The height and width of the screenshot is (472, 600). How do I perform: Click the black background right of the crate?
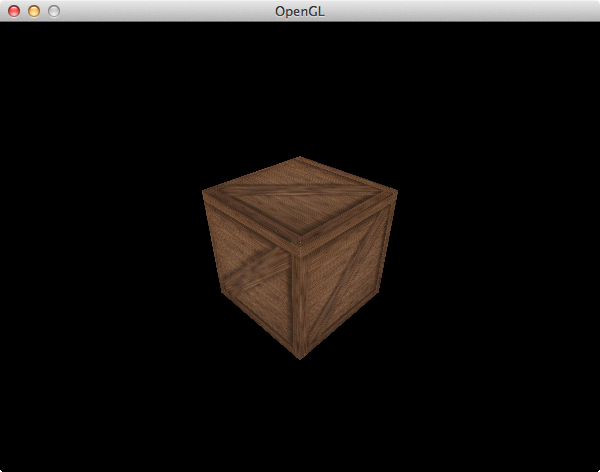pos(500,260)
